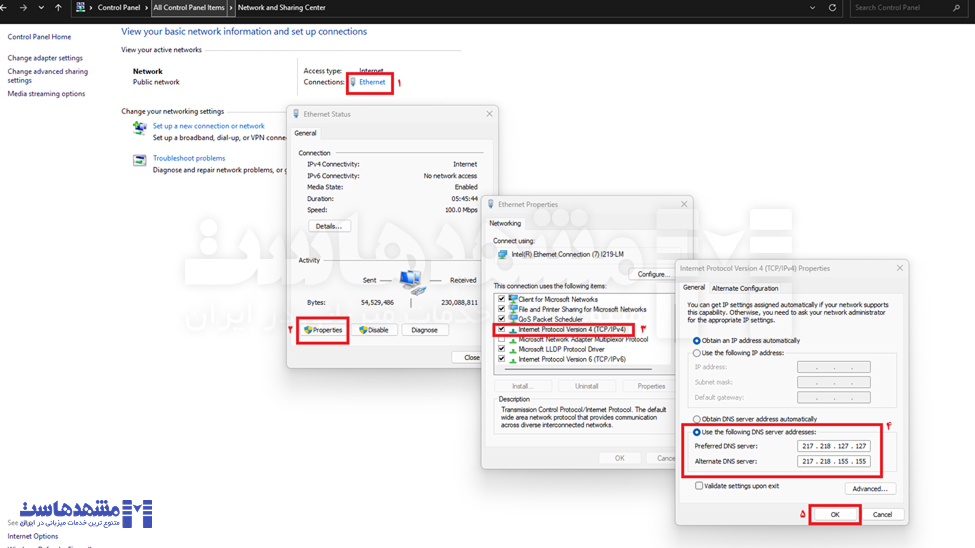The width and height of the screenshot is (975, 548).
Task: Select Microsoft LLDP Protocol Driver item
Action: [x=561, y=350]
